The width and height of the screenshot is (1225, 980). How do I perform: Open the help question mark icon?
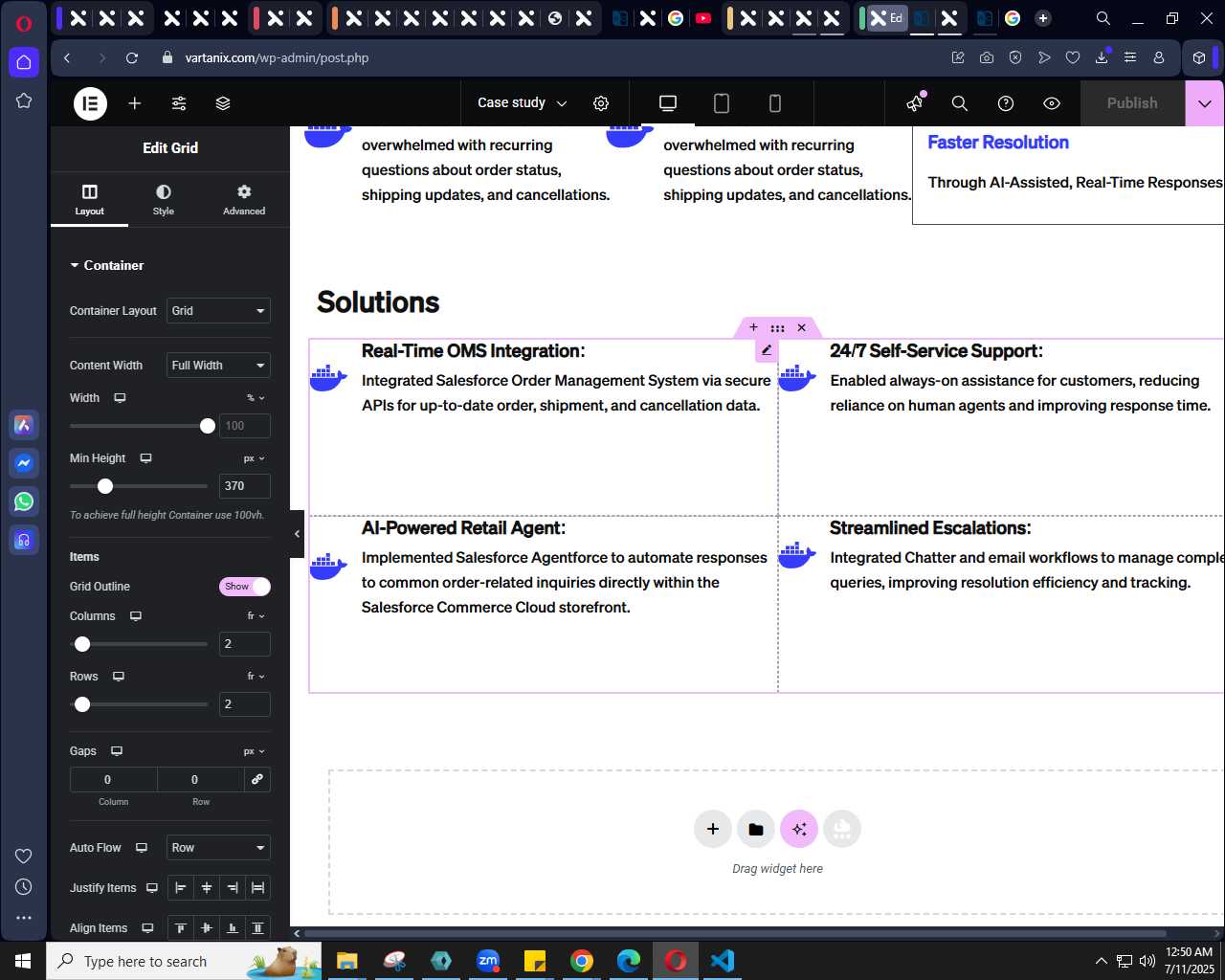tap(1006, 103)
